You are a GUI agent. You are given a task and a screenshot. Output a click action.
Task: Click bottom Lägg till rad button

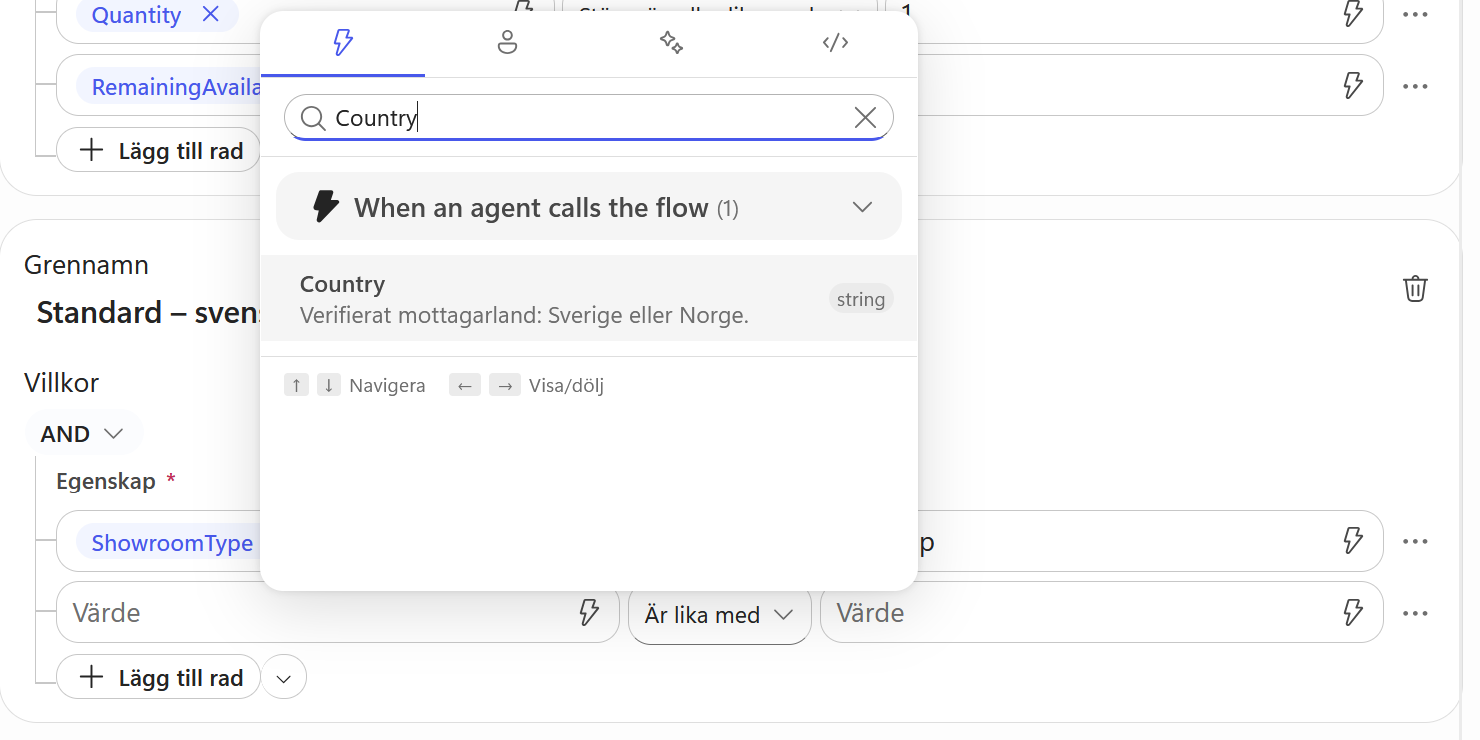pyautogui.click(x=159, y=678)
